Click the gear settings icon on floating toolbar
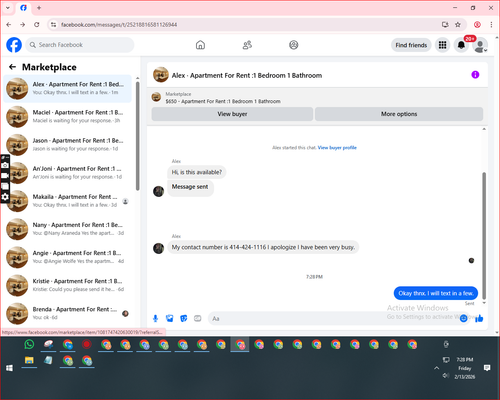This screenshot has height=400, width=500. (5, 197)
